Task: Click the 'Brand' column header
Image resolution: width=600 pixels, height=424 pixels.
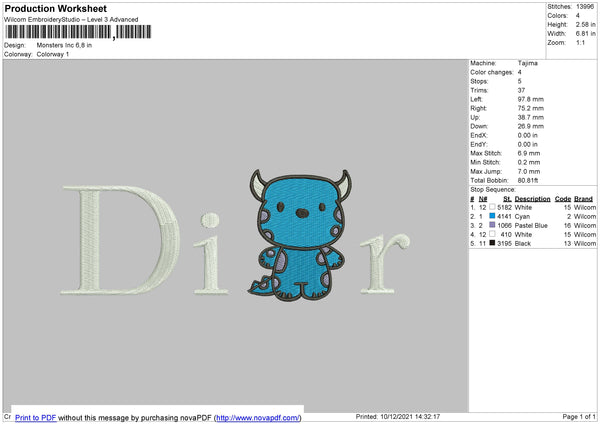Action: coord(583,199)
